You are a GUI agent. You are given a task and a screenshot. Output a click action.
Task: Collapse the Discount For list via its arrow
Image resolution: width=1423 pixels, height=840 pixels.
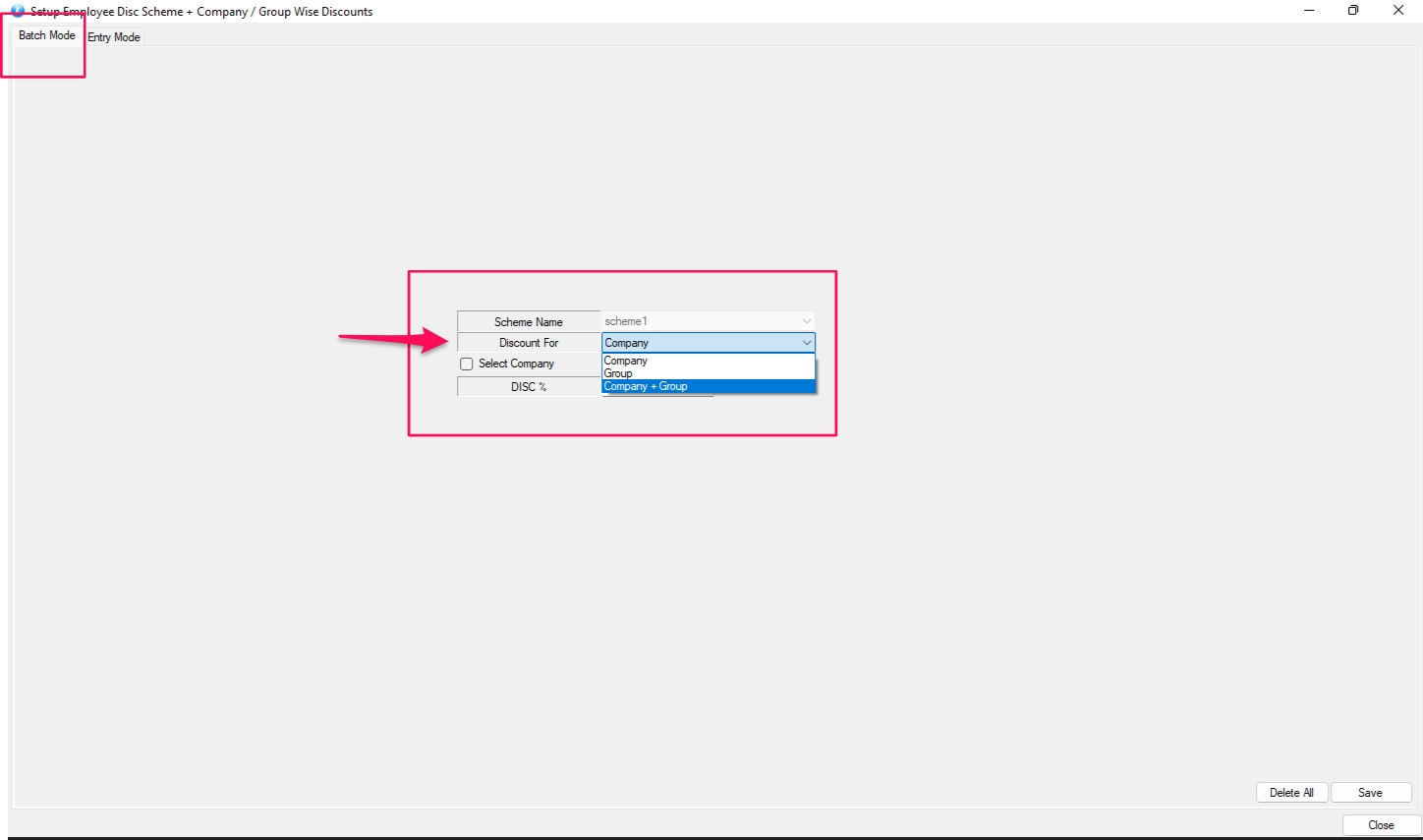tap(806, 343)
